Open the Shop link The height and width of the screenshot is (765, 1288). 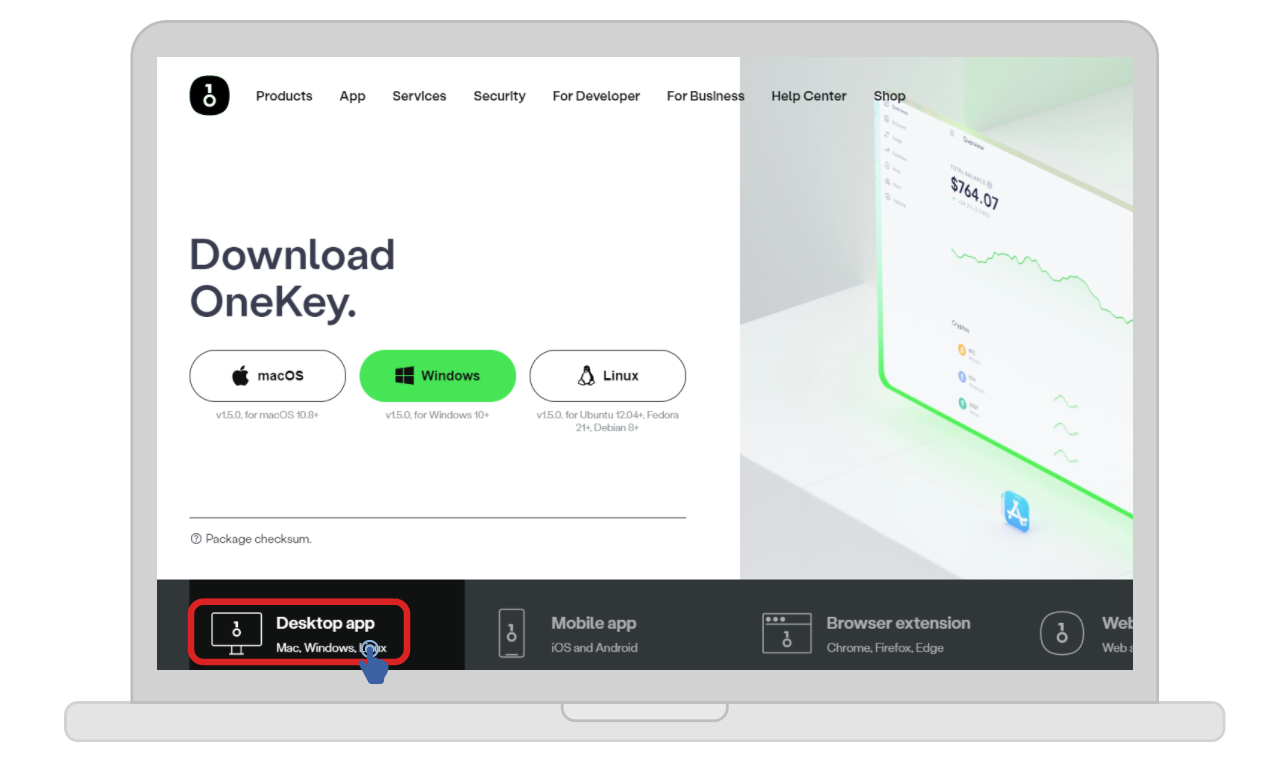889,96
